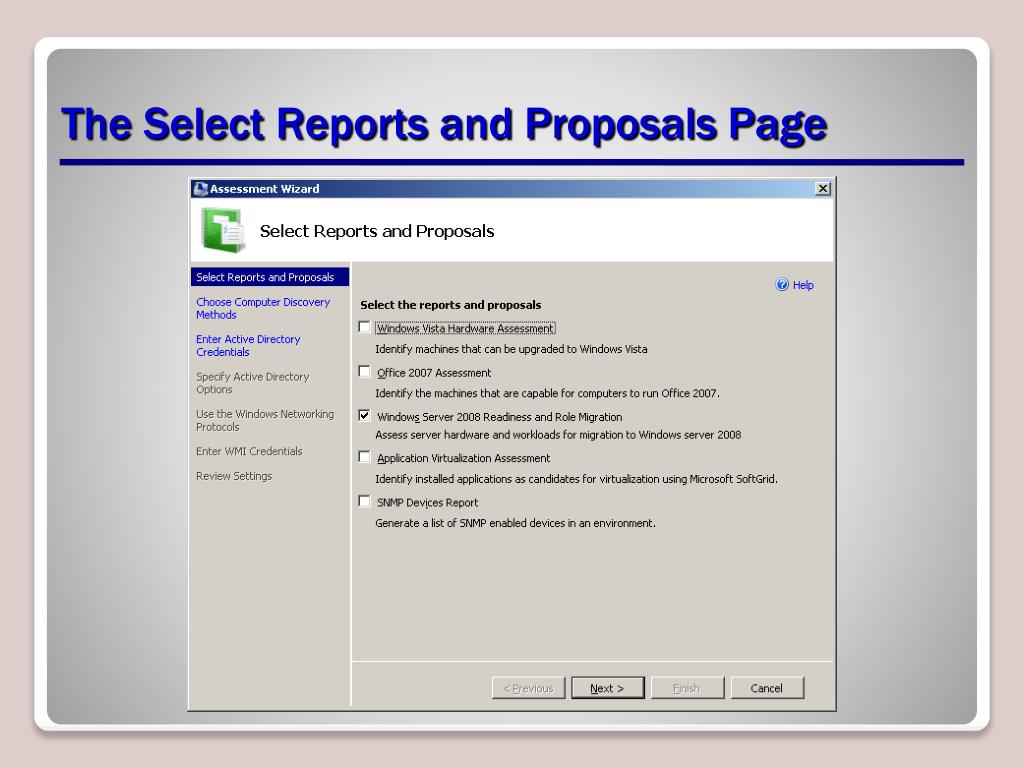This screenshot has width=1024, height=768.
Task: Click 'Assess server hardware and workloads' description
Action: click(558, 435)
